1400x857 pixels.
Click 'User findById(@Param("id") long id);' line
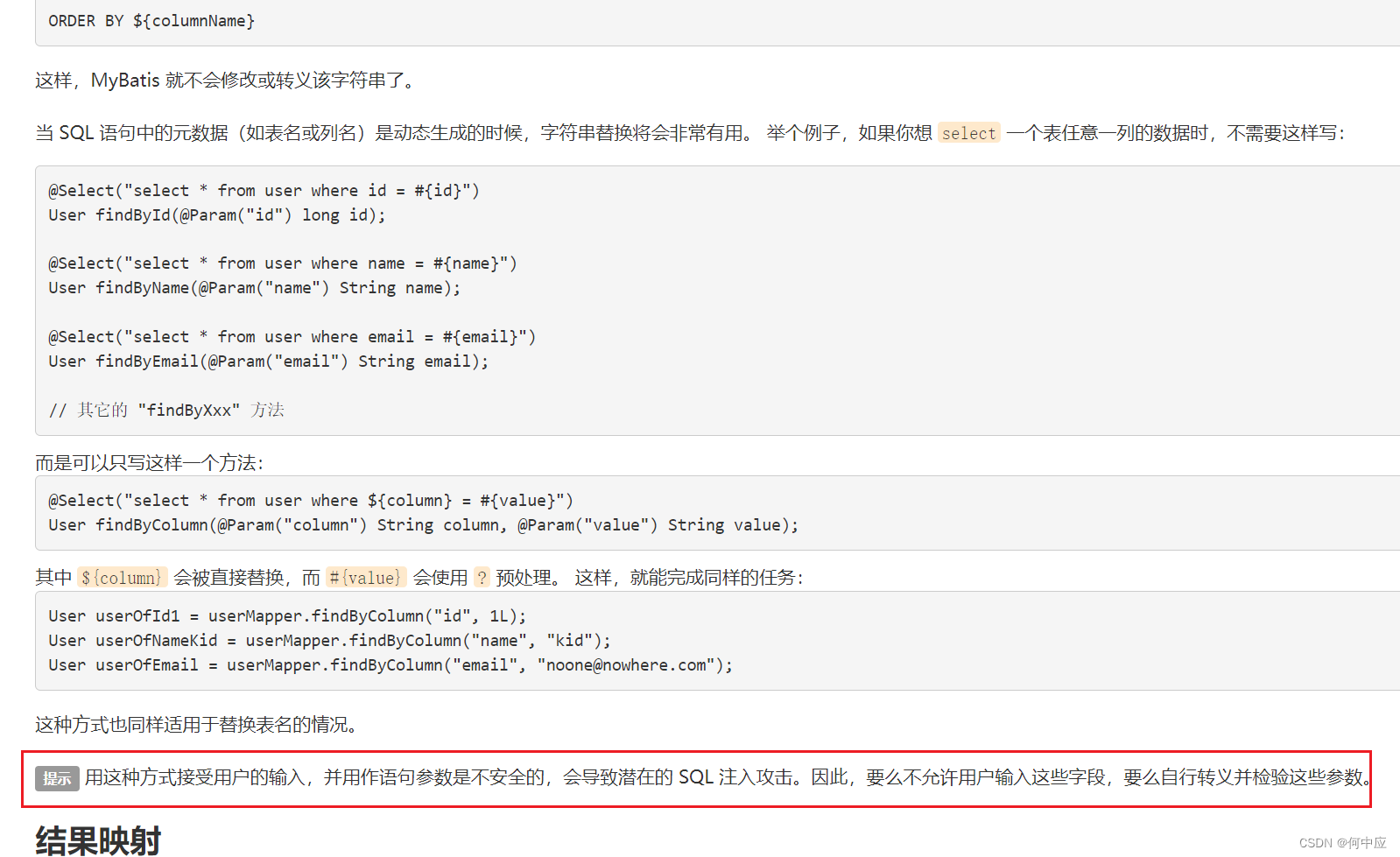pyautogui.click(x=216, y=215)
